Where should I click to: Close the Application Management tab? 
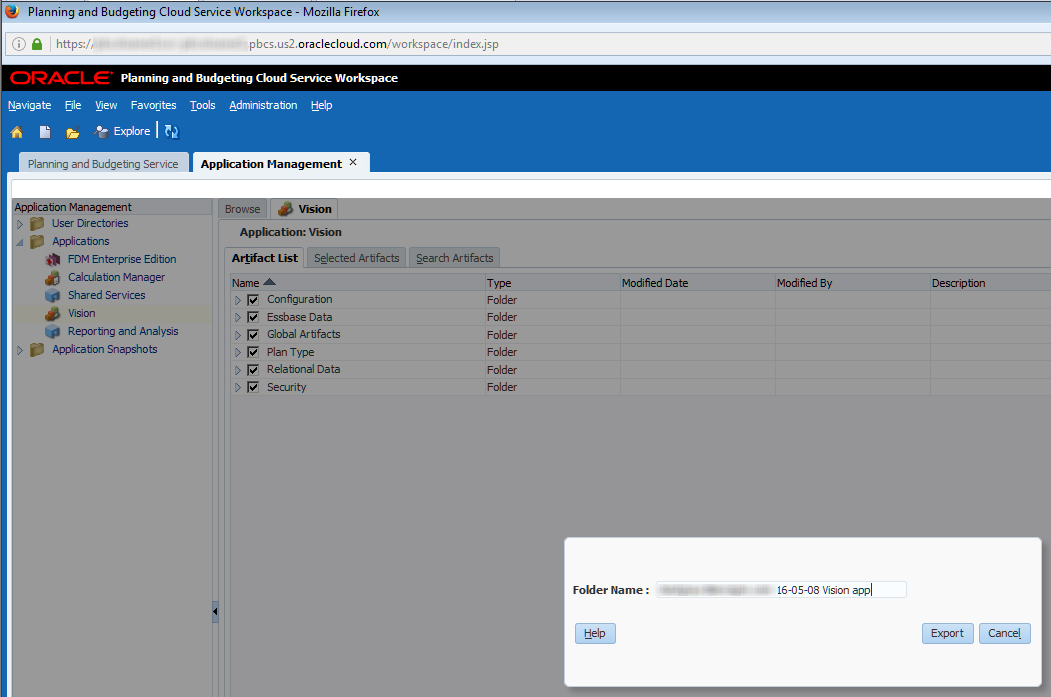(353, 162)
